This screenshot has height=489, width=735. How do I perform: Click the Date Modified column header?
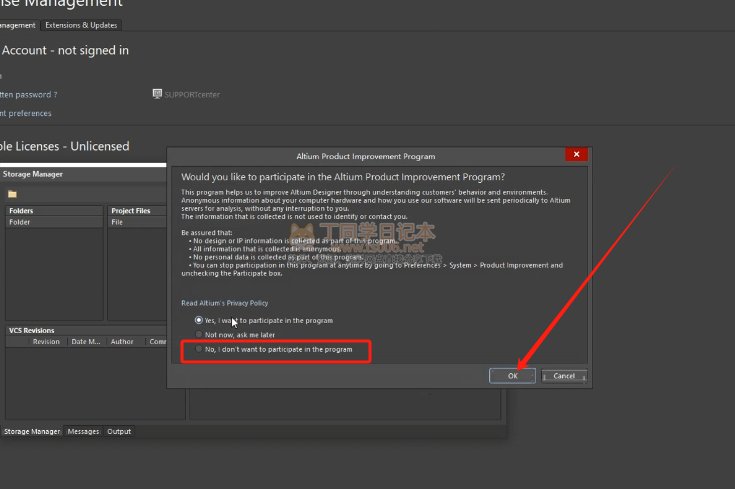86,341
